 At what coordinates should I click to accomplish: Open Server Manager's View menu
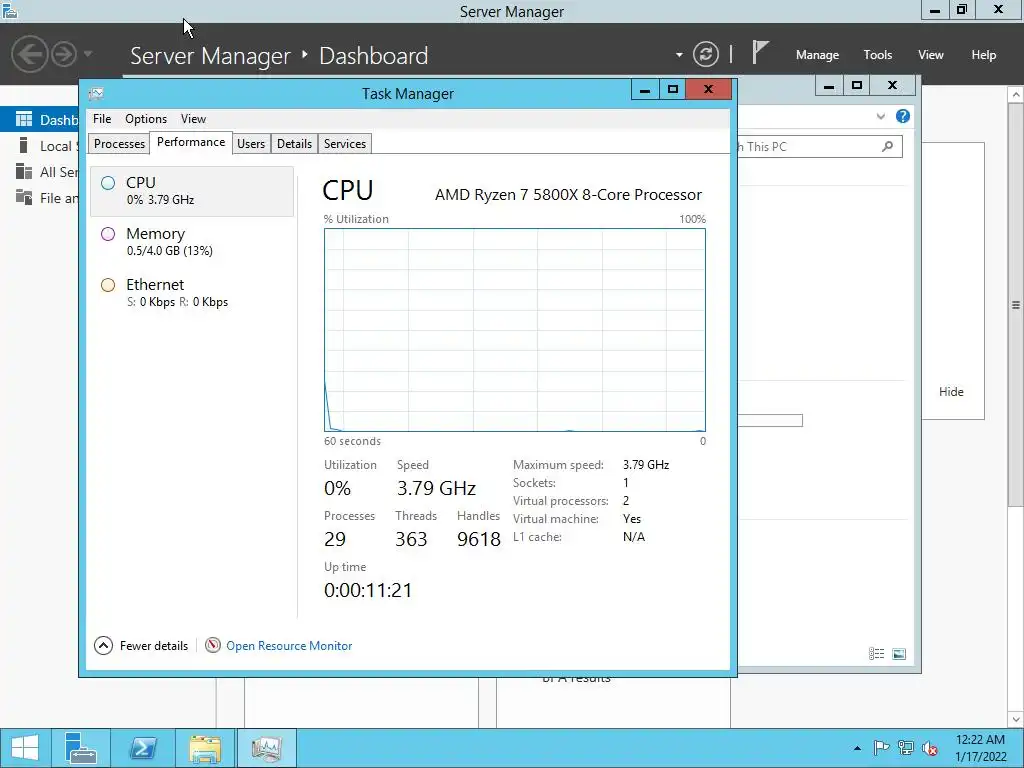[x=930, y=55]
